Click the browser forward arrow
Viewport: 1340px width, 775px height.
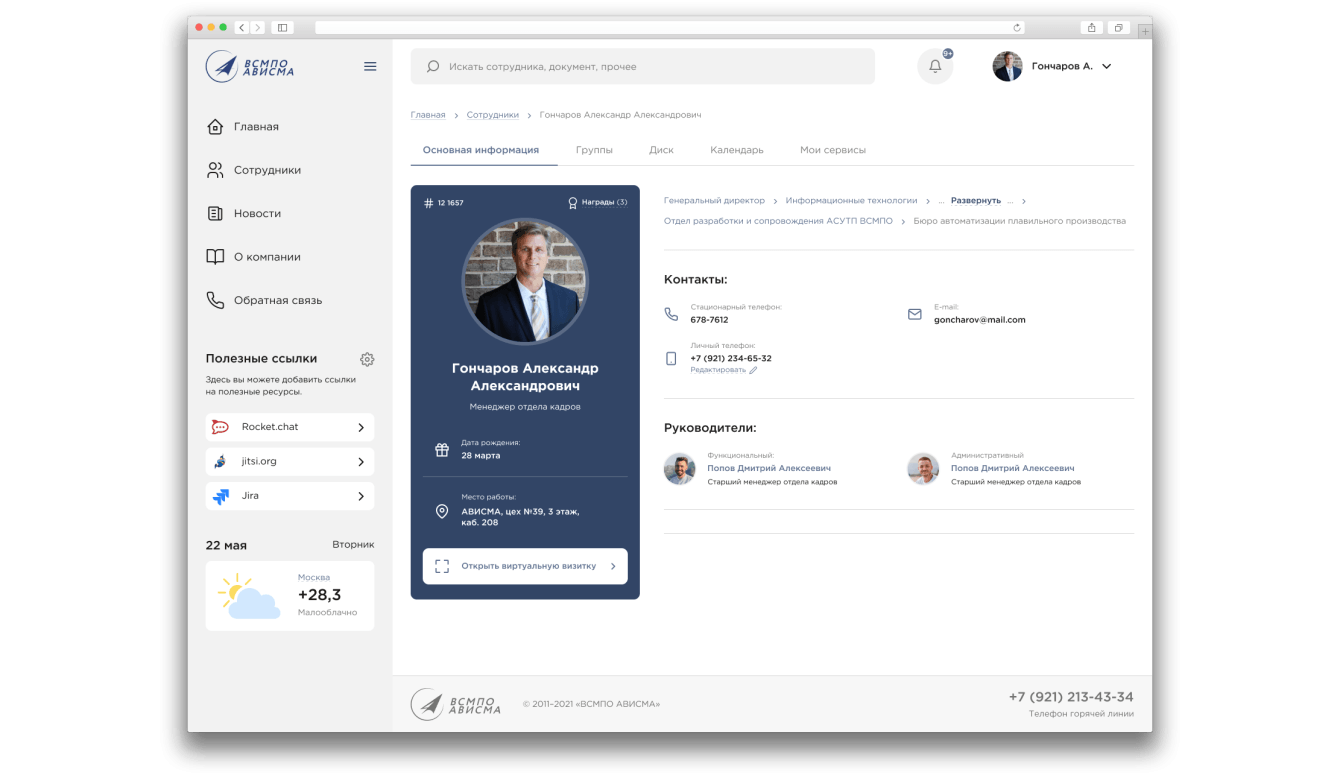pyautogui.click(x=257, y=27)
